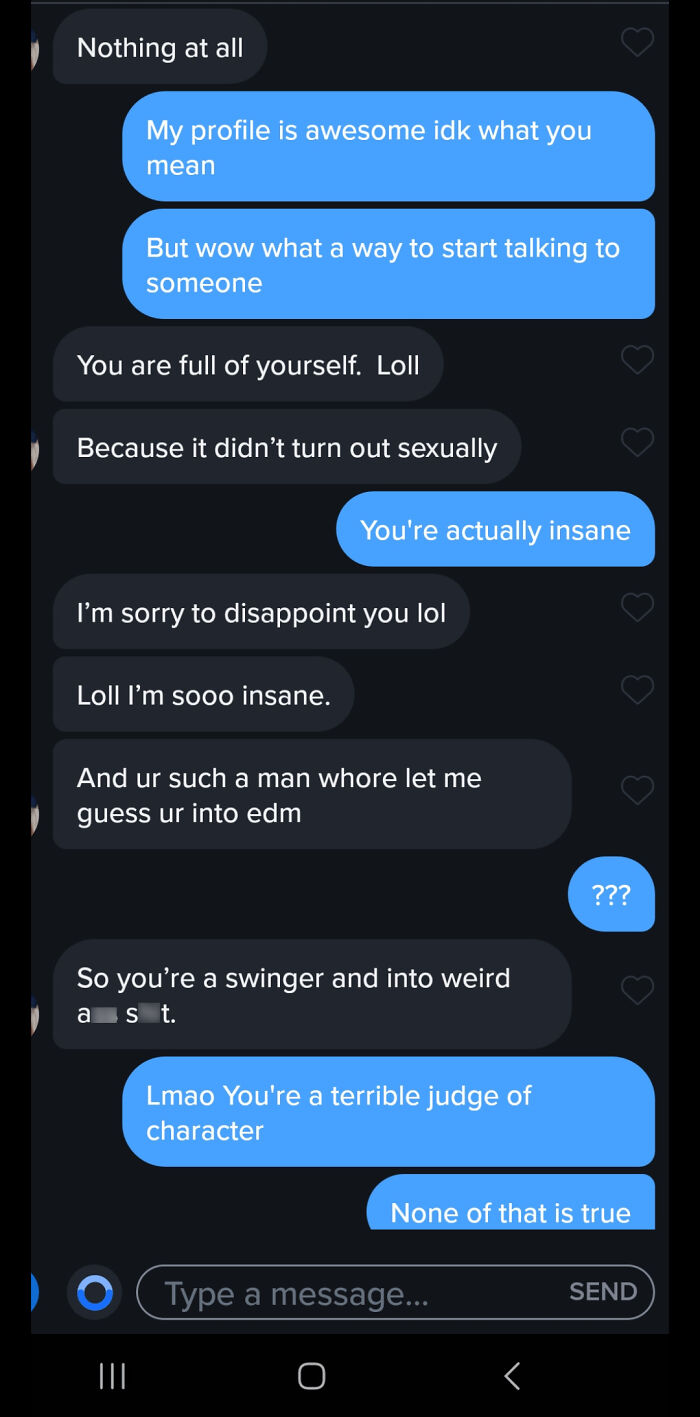The image size is (700, 1417).
Task: Tap the Android home button
Action: click(312, 1376)
